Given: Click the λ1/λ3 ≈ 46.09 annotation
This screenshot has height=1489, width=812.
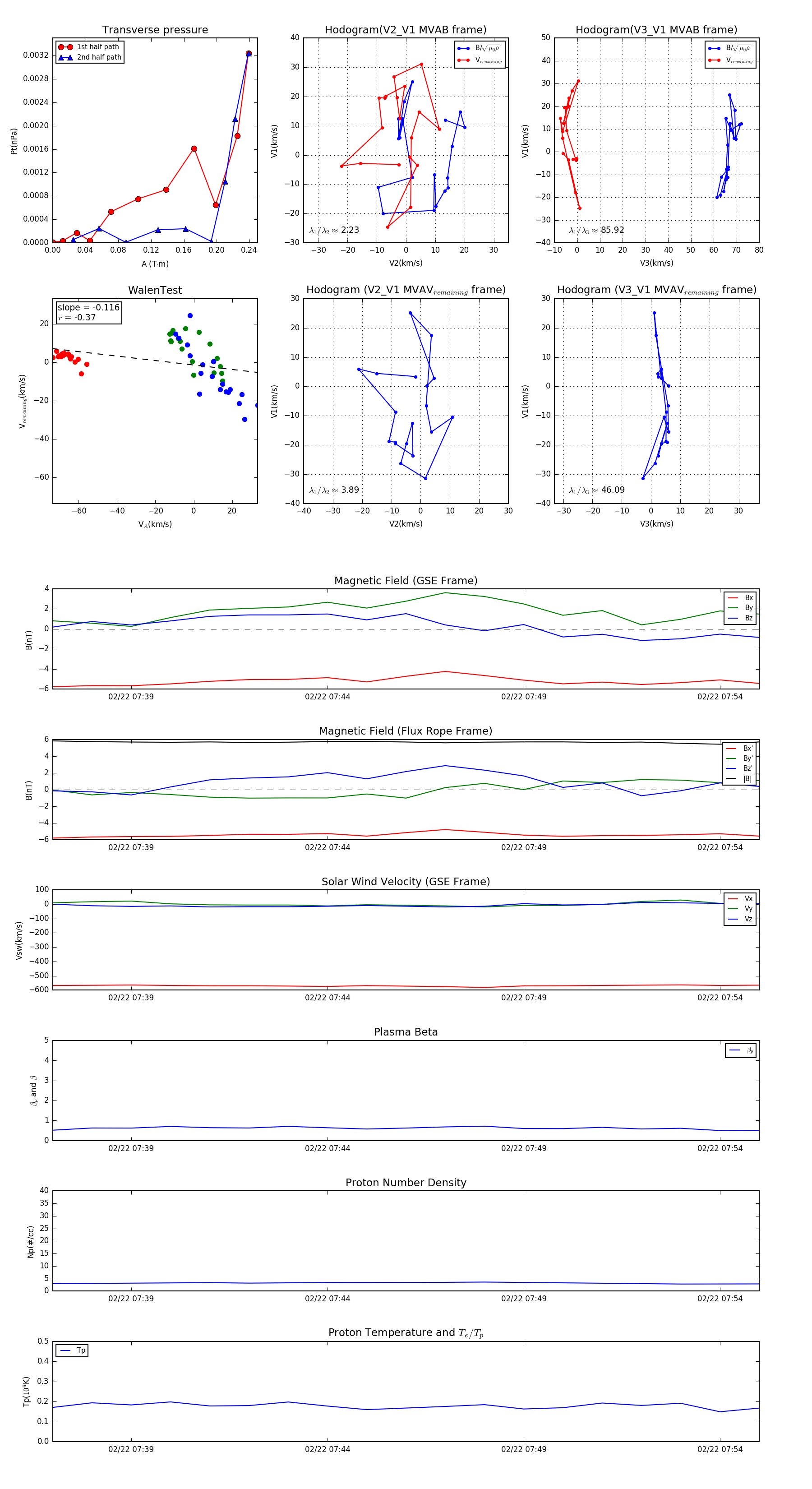Looking at the screenshot, I should point(596,490).
